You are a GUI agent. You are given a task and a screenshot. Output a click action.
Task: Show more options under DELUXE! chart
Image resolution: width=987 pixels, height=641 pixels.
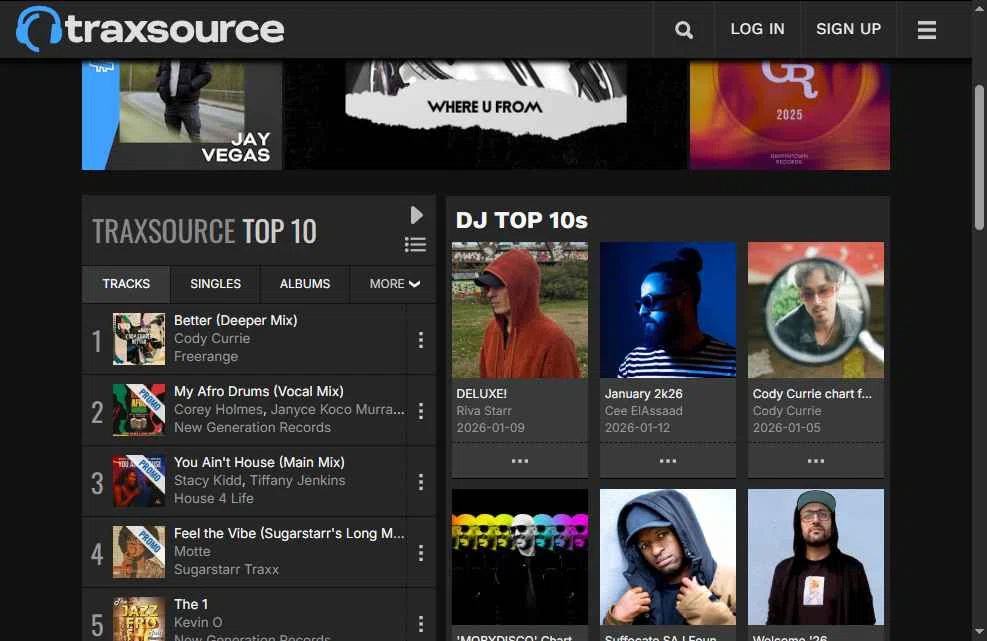click(520, 461)
